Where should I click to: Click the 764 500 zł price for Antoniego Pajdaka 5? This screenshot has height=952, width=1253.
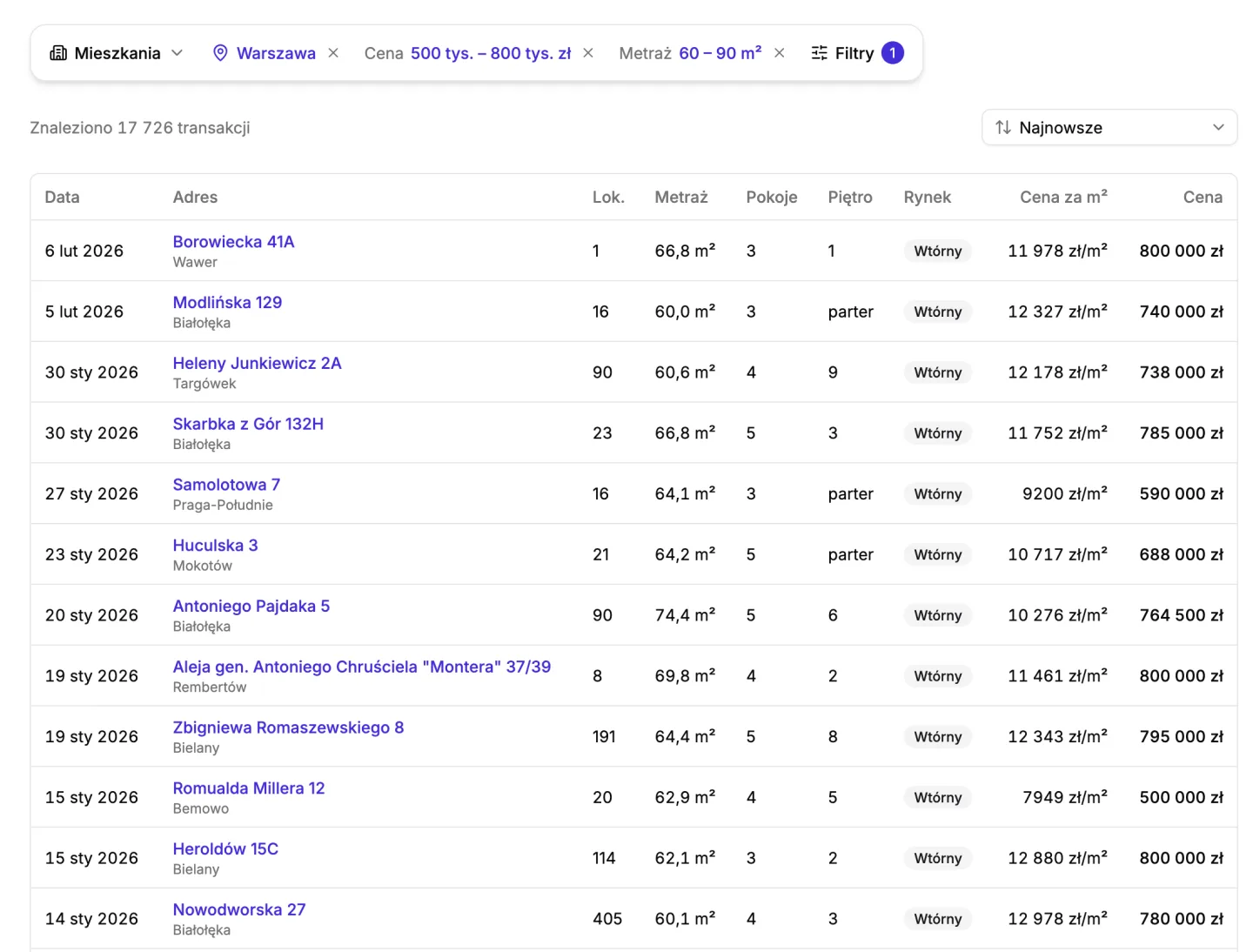[x=1182, y=616]
